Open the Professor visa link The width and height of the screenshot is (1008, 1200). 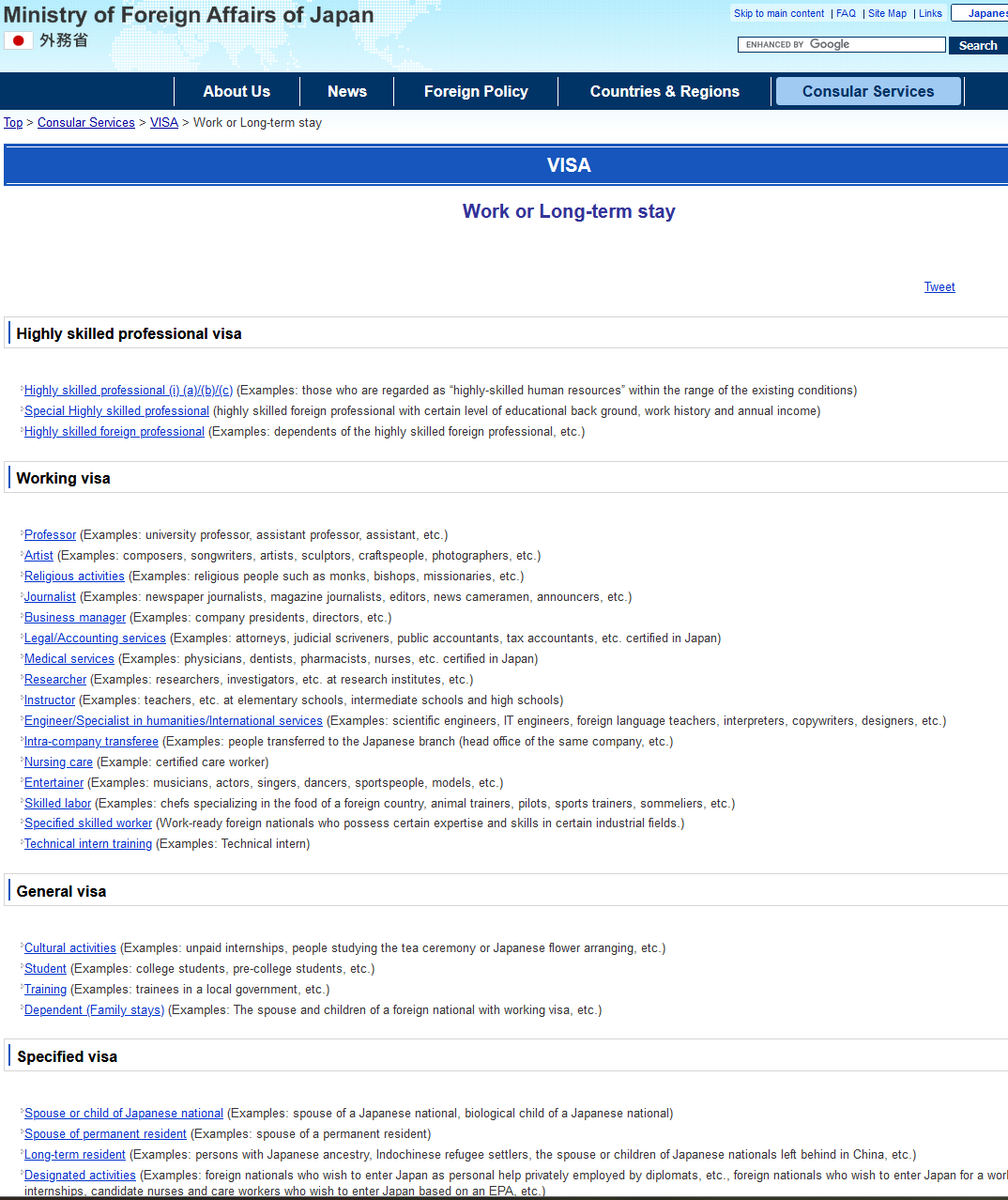(50, 535)
